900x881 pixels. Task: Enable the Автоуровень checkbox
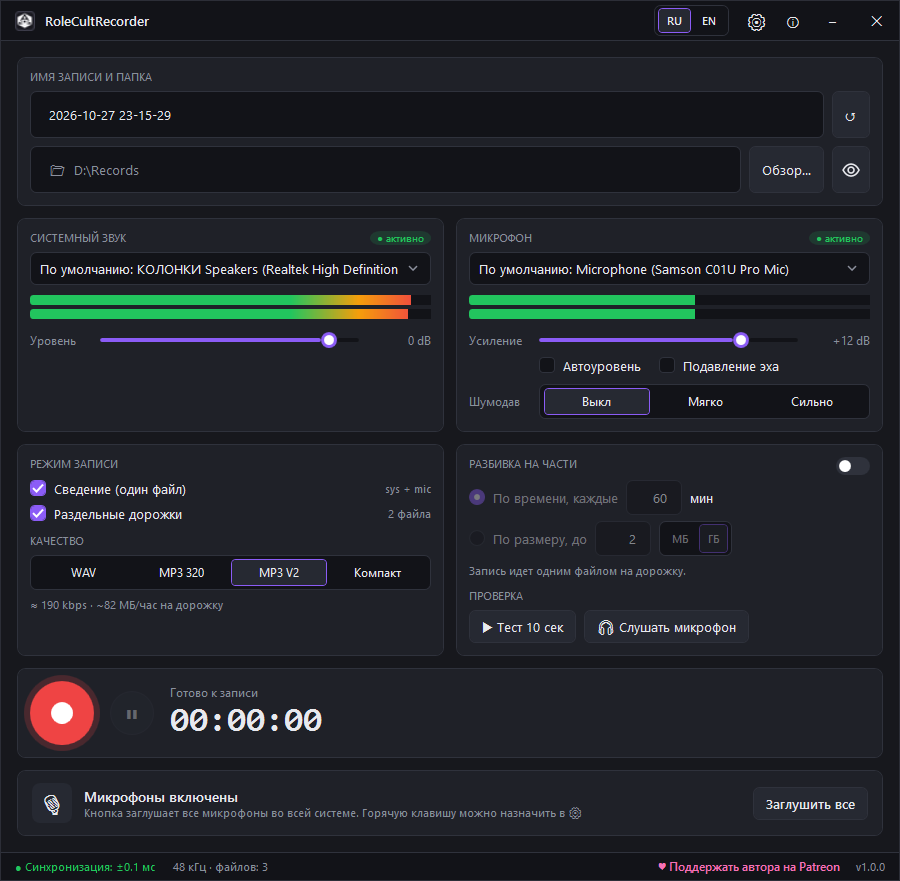tap(547, 366)
